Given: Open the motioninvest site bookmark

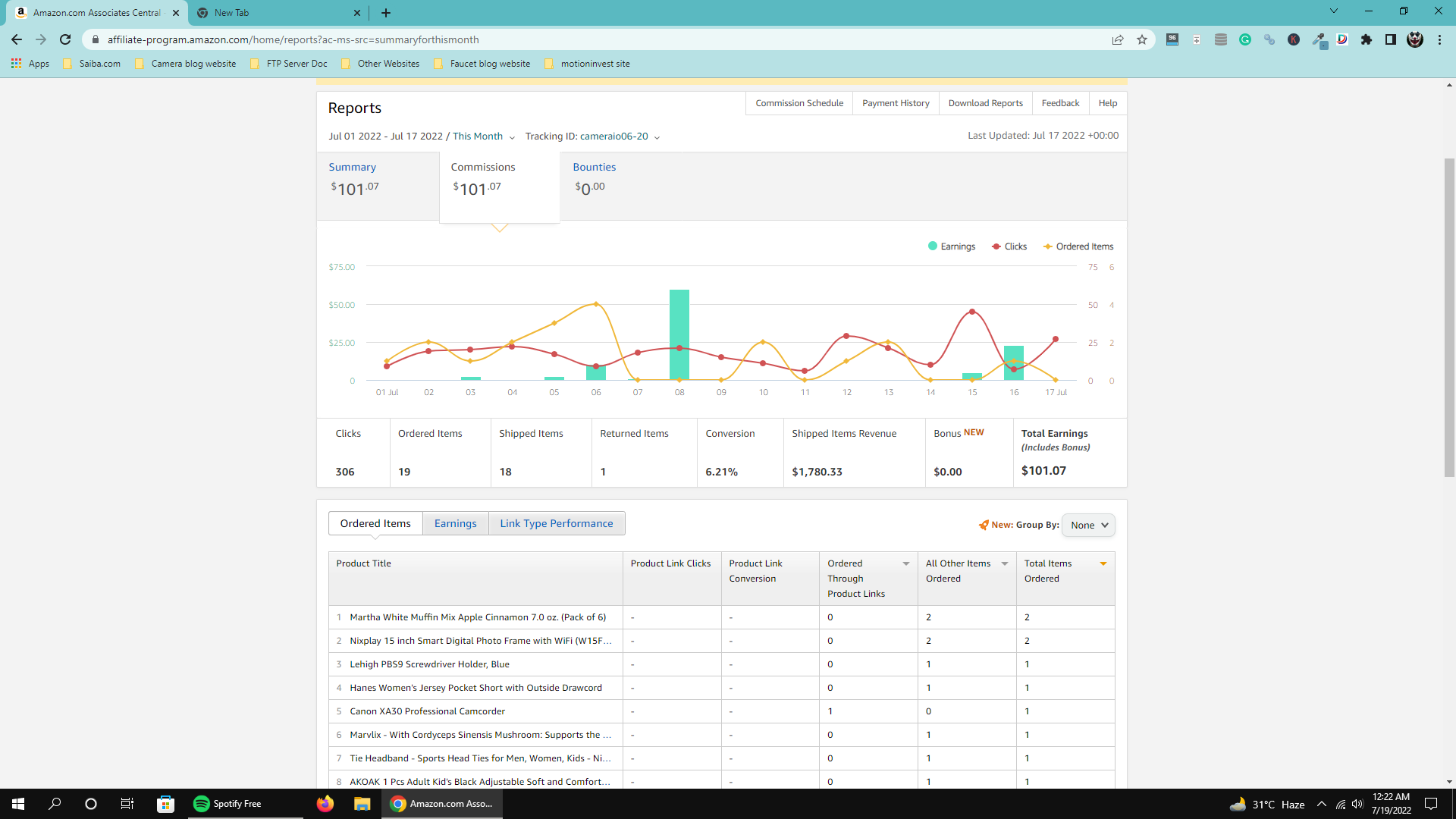Looking at the screenshot, I should pos(588,64).
